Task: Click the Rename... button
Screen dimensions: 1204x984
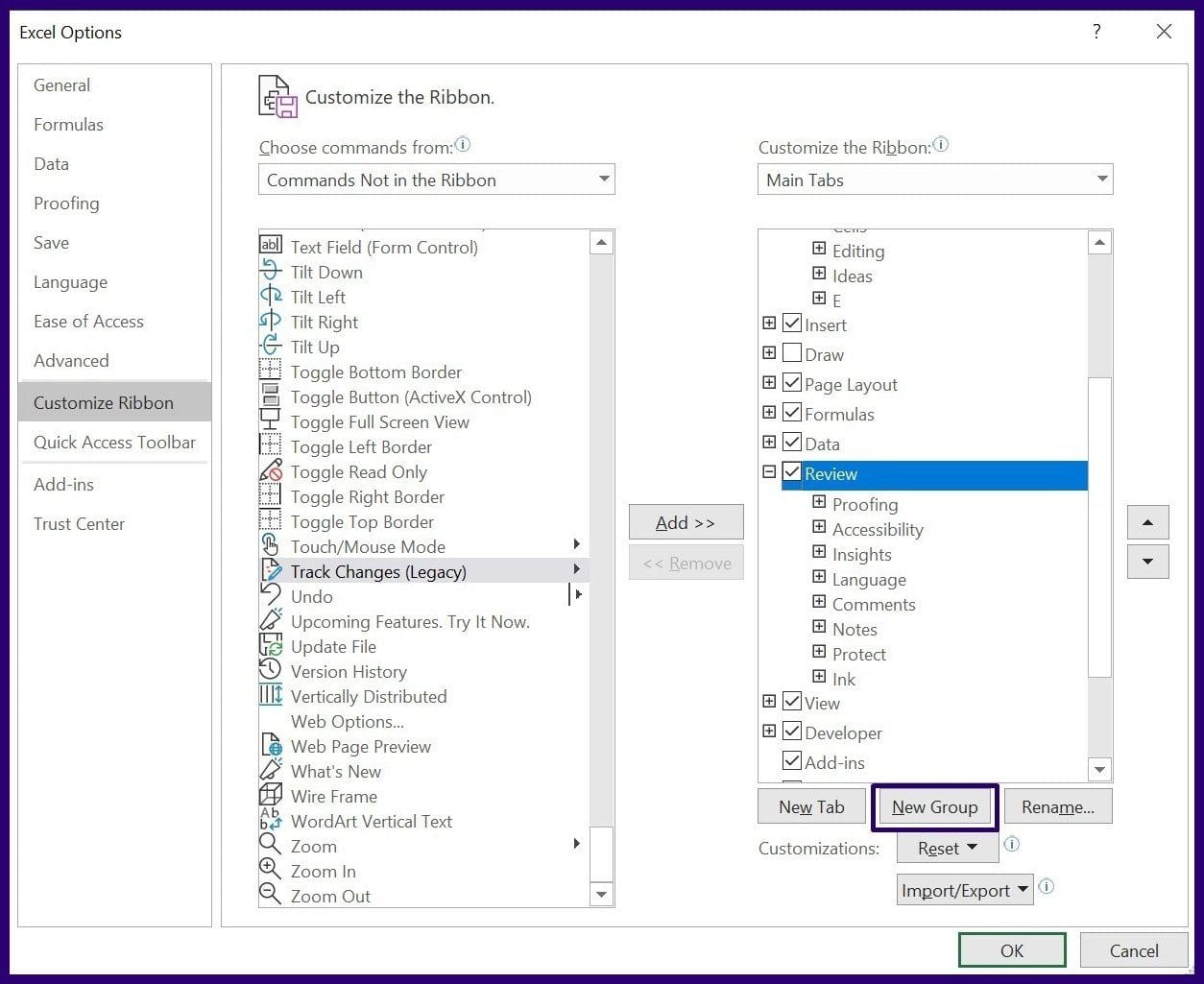Action: pyautogui.click(x=1058, y=806)
